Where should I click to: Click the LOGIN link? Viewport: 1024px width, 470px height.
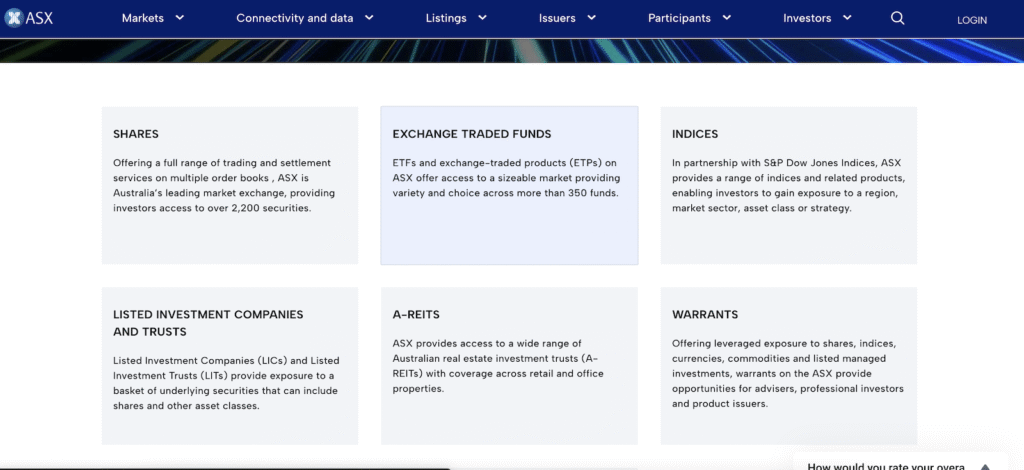coord(972,20)
